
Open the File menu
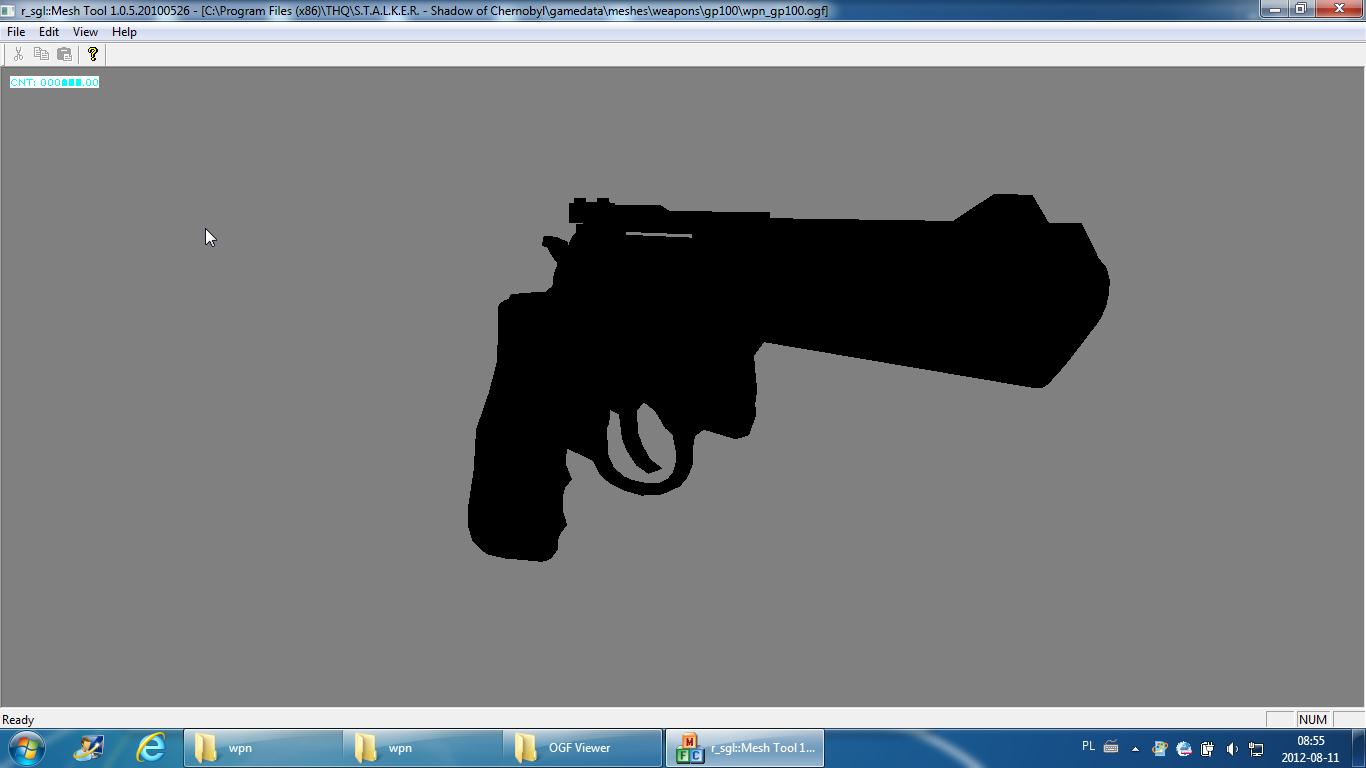(x=16, y=32)
